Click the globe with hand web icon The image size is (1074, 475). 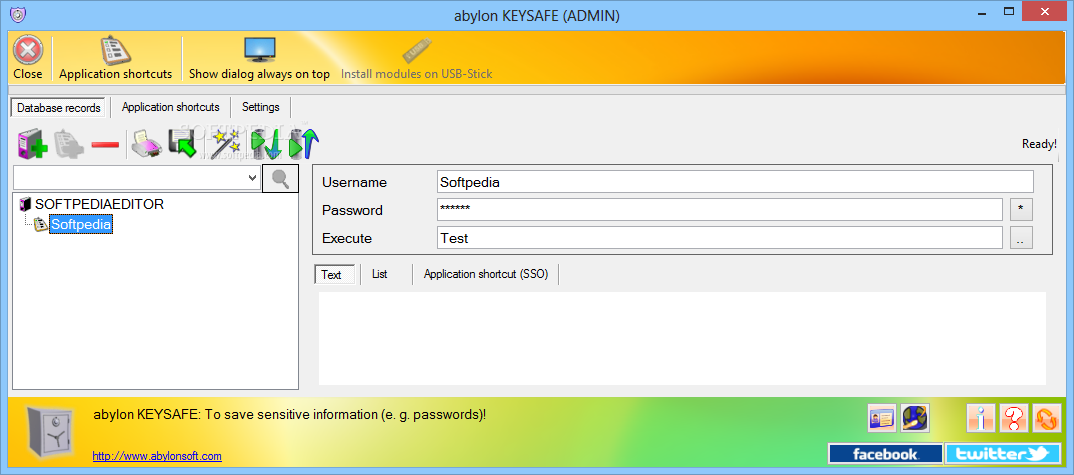[915, 417]
